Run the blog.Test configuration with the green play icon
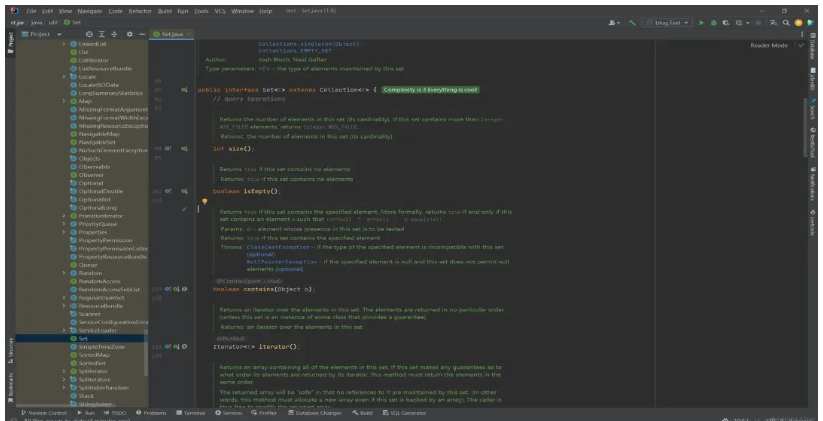The width and height of the screenshot is (823, 421). 701,23
